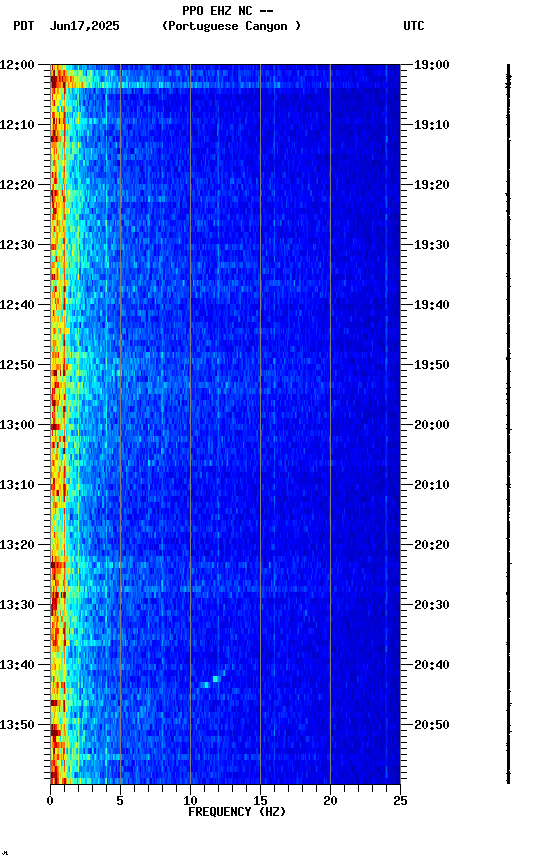Click the '13:30' PDT time label
This screenshot has height=864, width=552.
tap(17, 606)
